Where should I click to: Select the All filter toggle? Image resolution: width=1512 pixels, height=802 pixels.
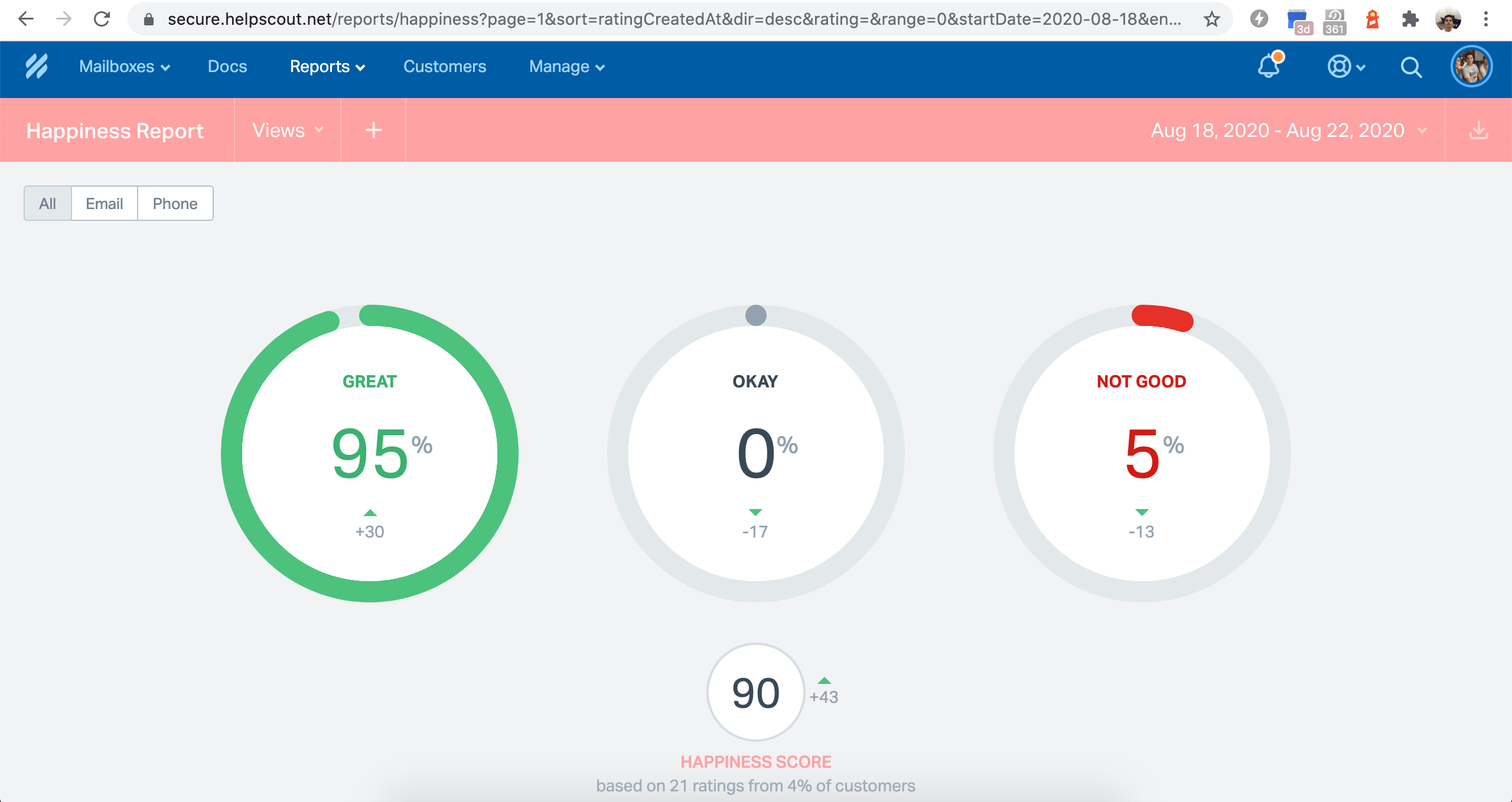pyautogui.click(x=47, y=203)
